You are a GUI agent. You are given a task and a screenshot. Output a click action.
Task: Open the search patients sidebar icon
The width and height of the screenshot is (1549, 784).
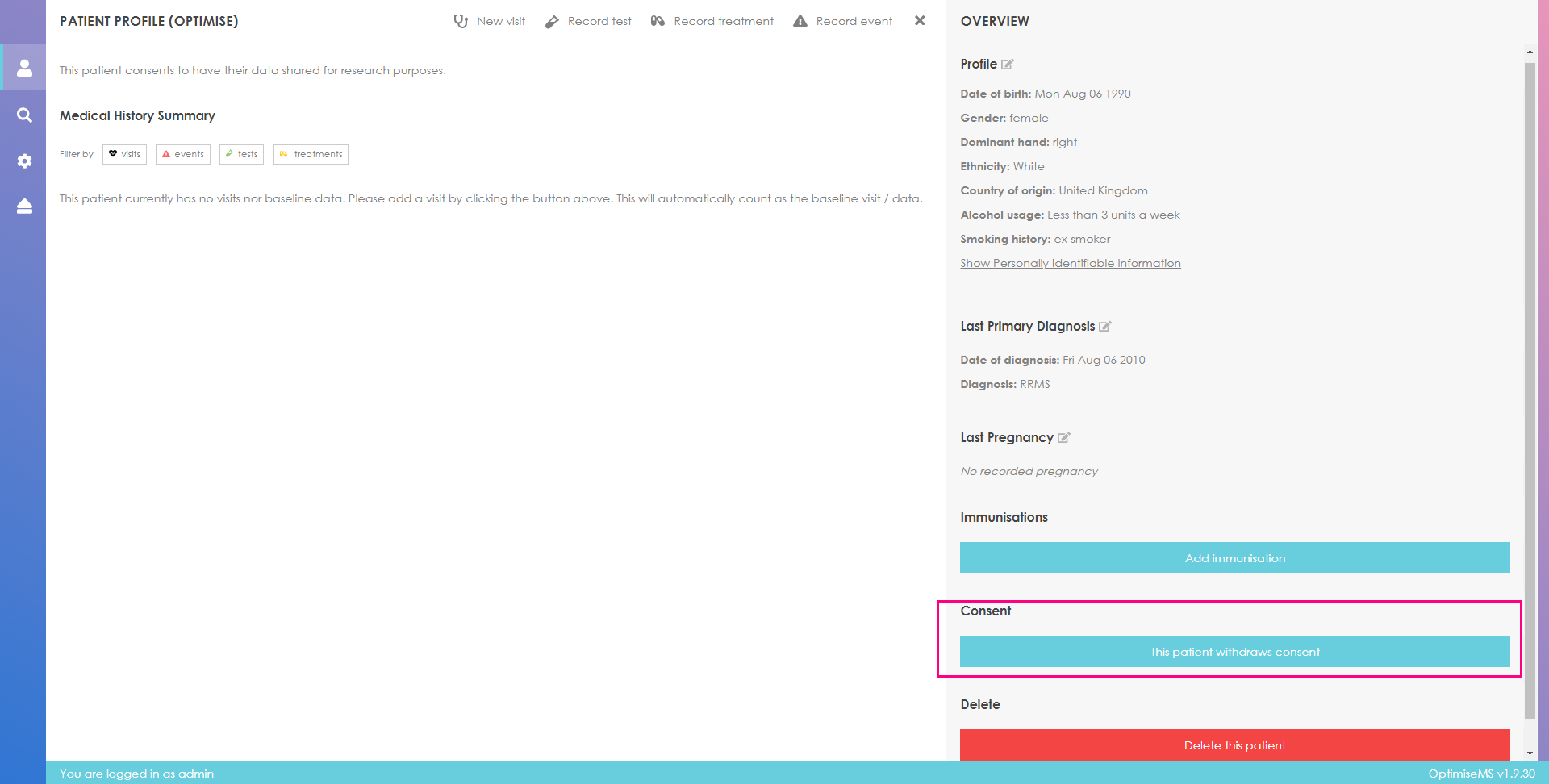point(24,115)
